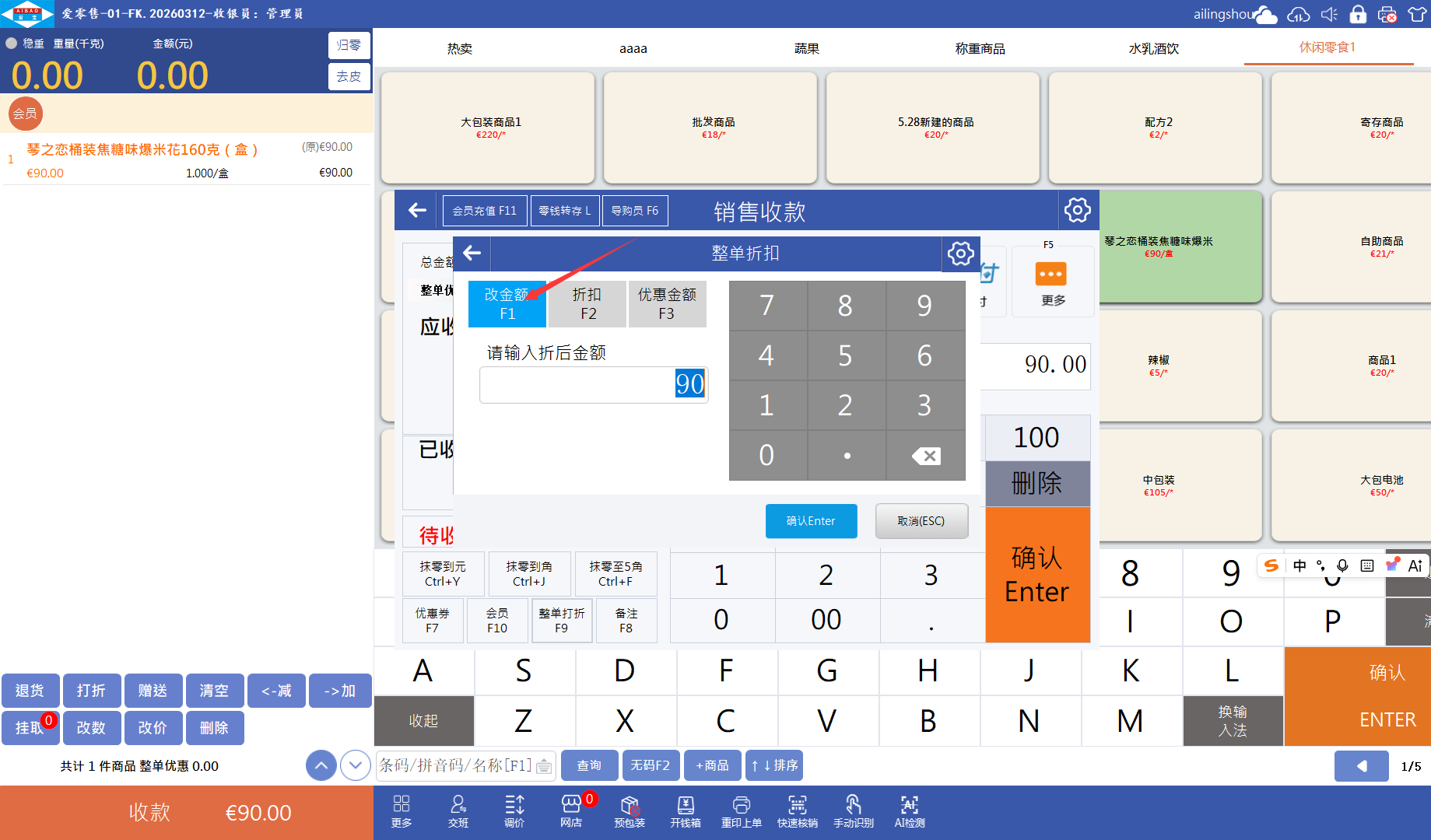Open settings gear in 销售收款 header
Viewport: 1431px width, 840px height.
(1077, 210)
